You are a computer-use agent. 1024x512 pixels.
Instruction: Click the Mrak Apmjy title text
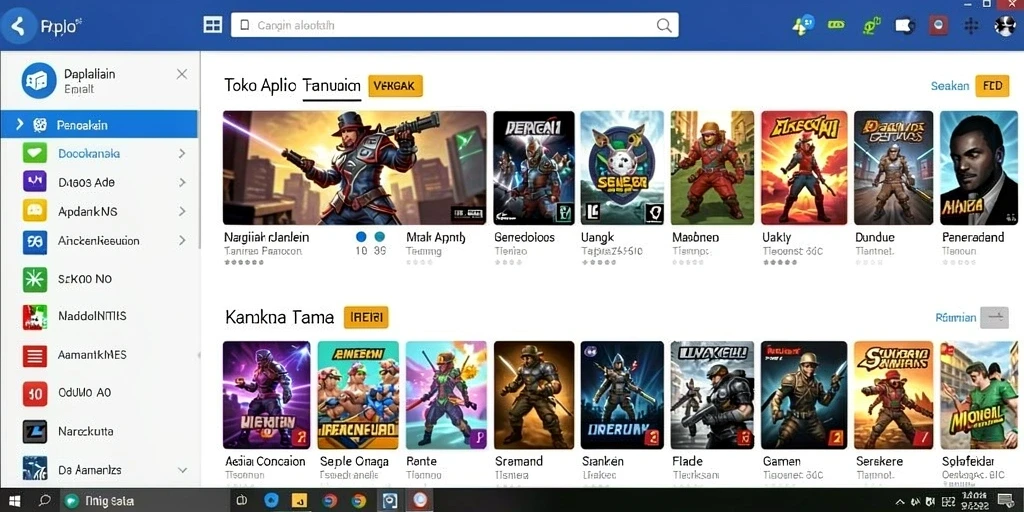(436, 237)
